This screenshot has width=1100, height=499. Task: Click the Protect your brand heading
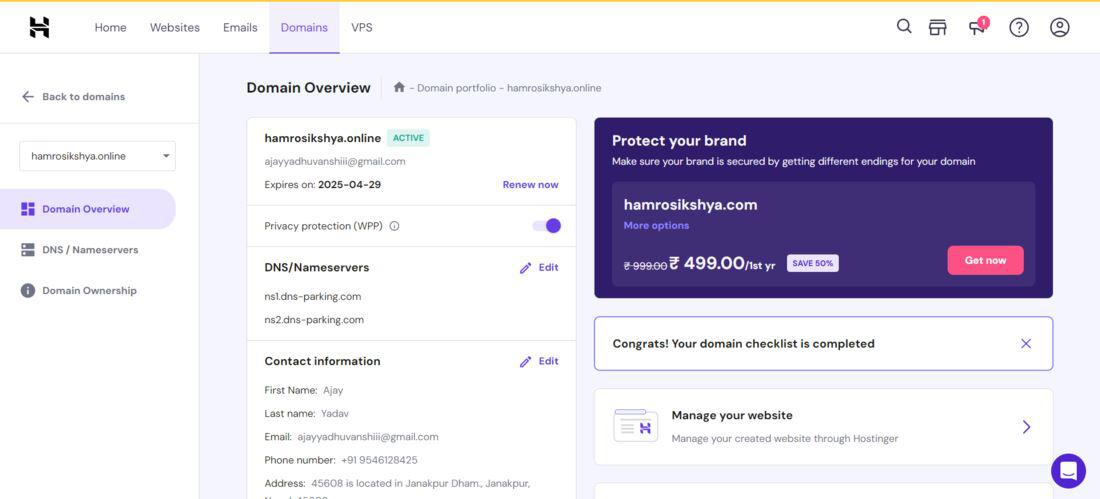[x=679, y=140]
